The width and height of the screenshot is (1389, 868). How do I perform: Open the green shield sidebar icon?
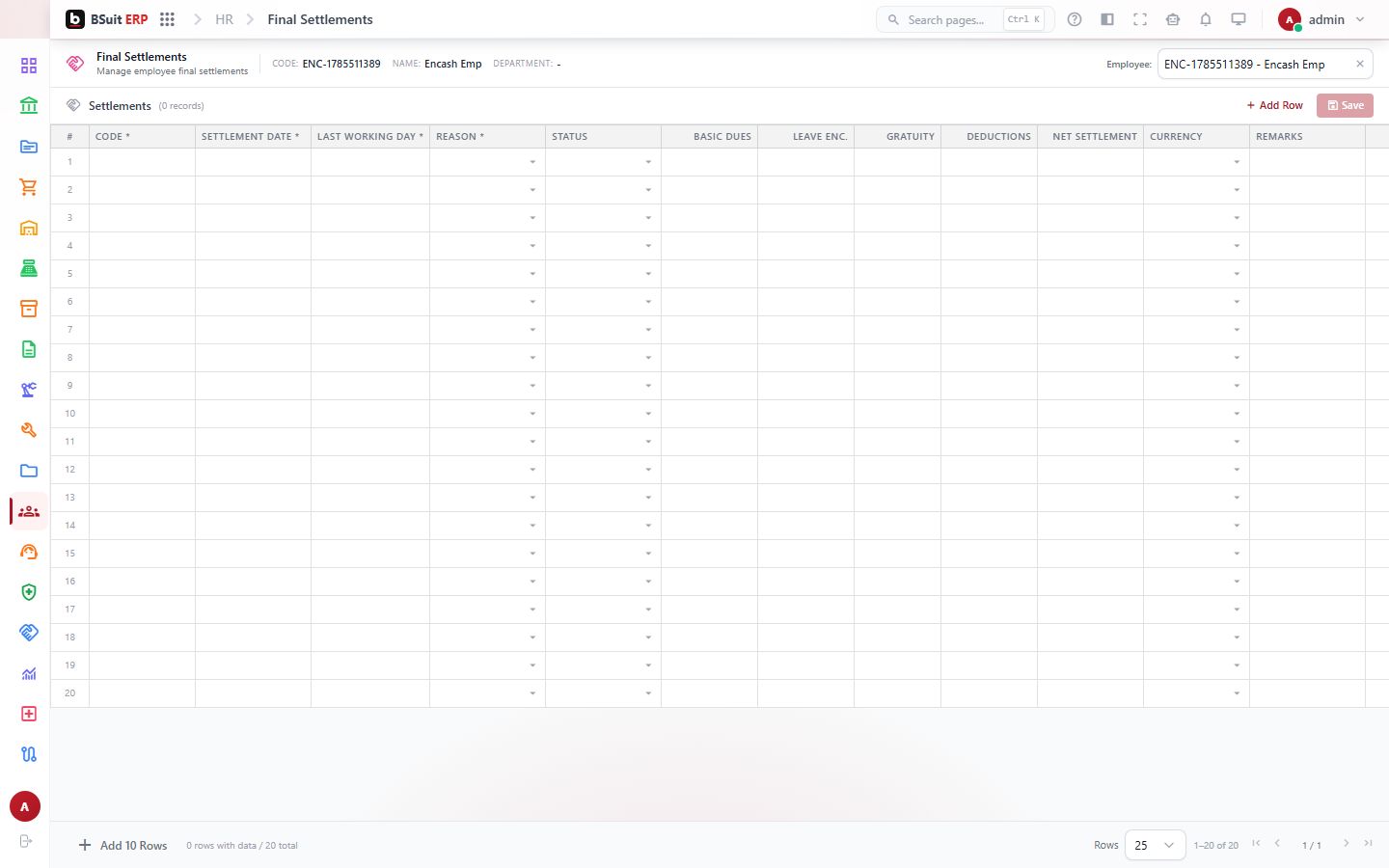click(29, 592)
